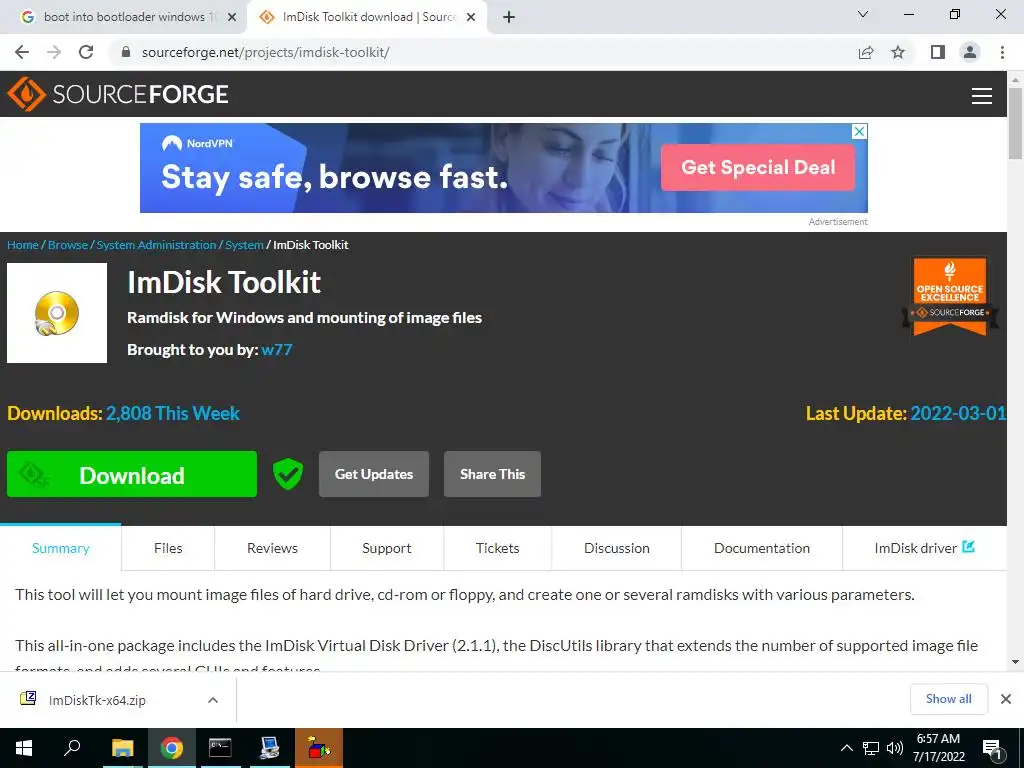
Task: Open Chrome side panel icon
Action: click(938, 52)
